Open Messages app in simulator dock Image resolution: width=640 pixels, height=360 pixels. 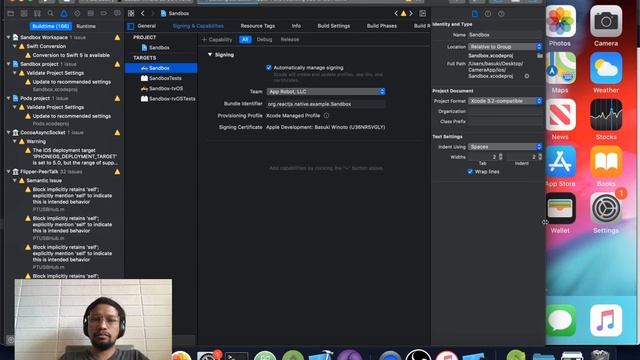point(561,320)
